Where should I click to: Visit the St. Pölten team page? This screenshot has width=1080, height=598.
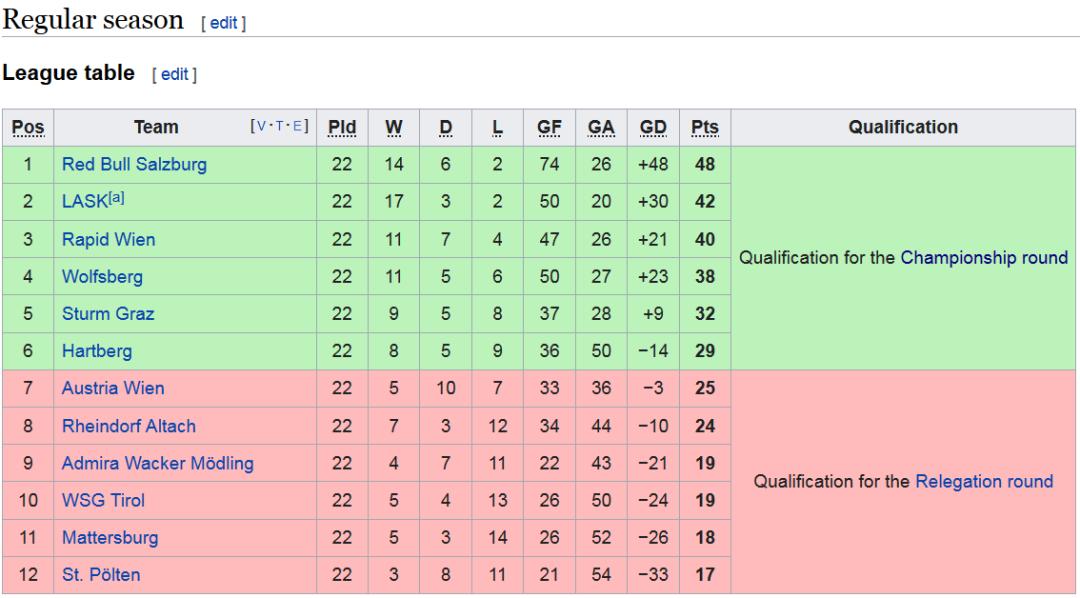click(101, 575)
